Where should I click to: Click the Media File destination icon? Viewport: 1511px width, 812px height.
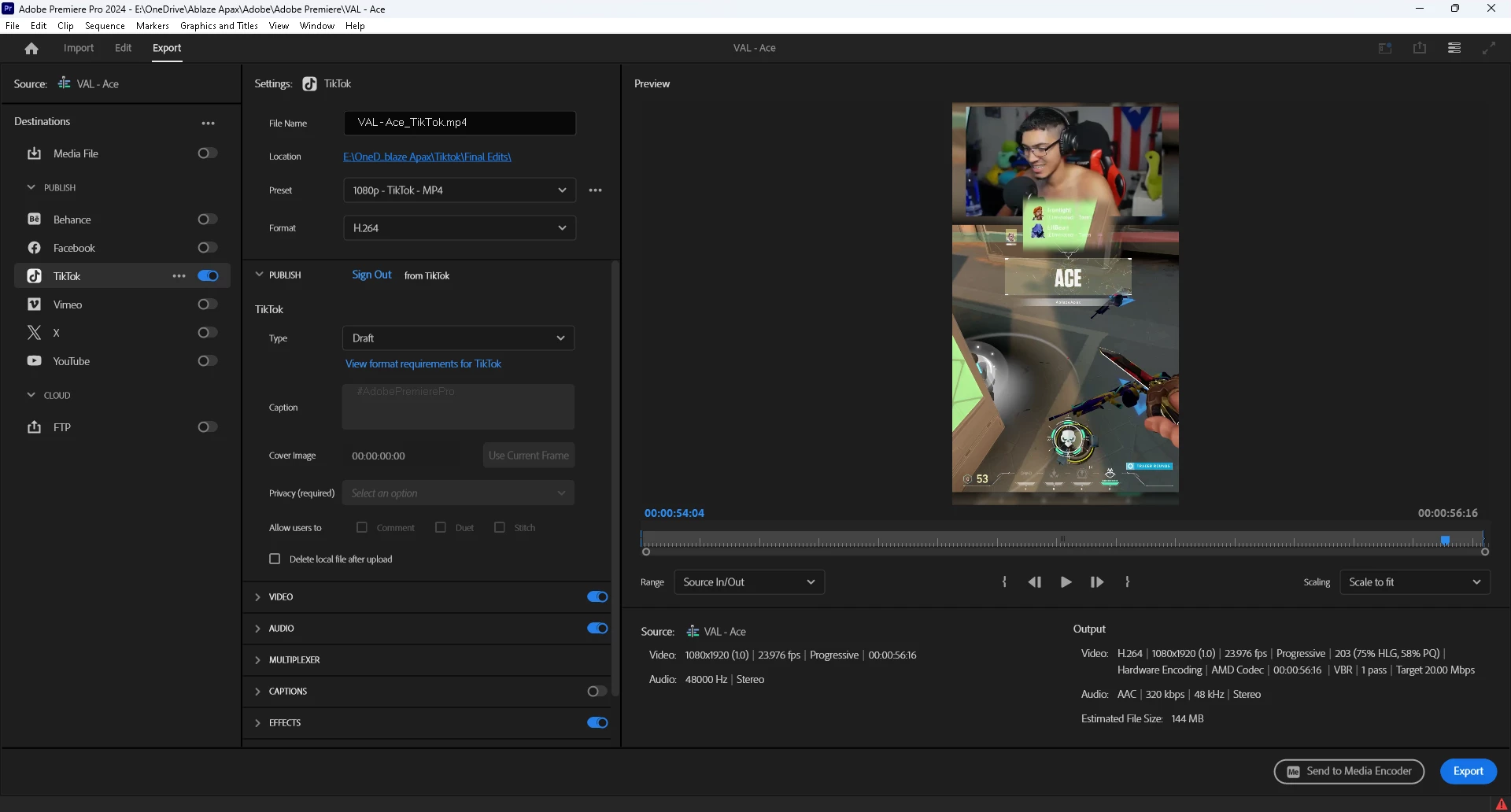[34, 153]
